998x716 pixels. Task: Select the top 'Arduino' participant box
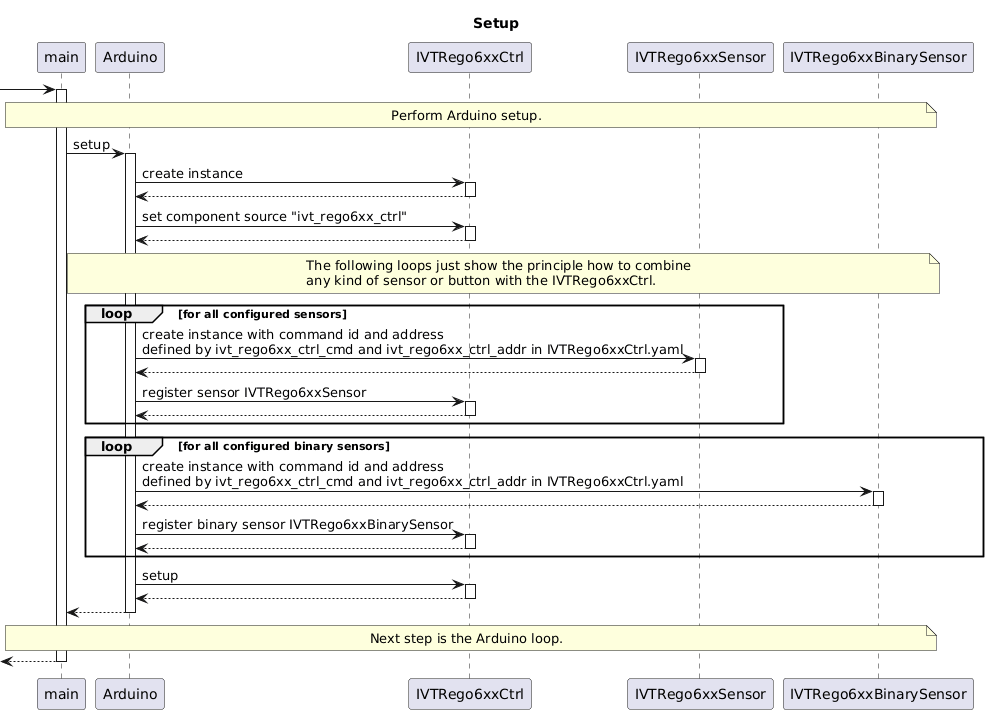(130, 57)
